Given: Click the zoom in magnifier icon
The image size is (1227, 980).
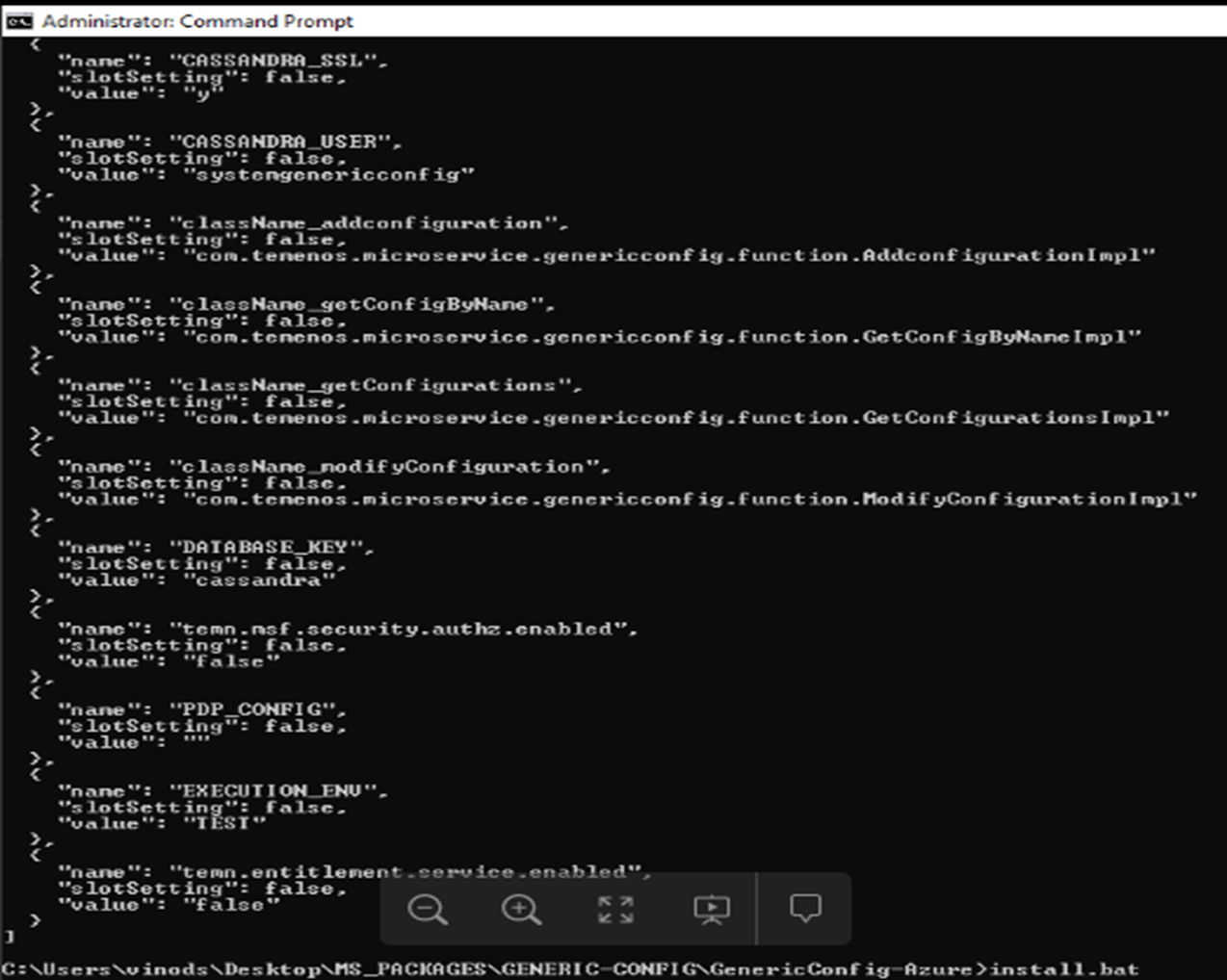Looking at the screenshot, I should (x=521, y=909).
